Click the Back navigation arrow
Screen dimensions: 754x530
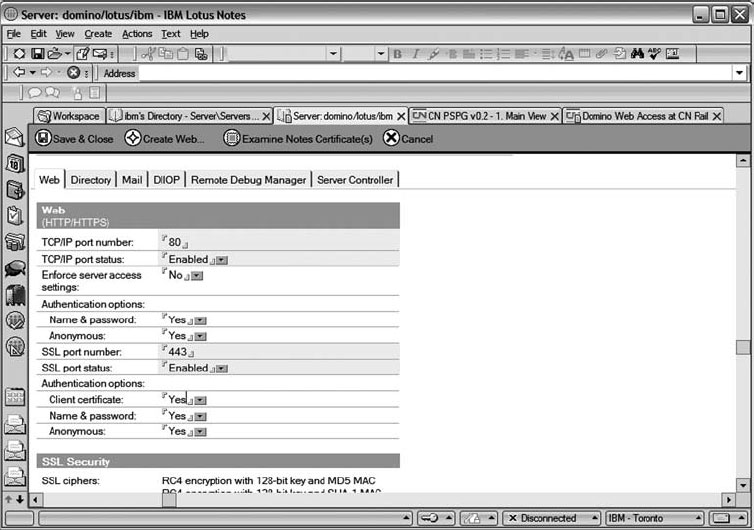[x=19, y=73]
